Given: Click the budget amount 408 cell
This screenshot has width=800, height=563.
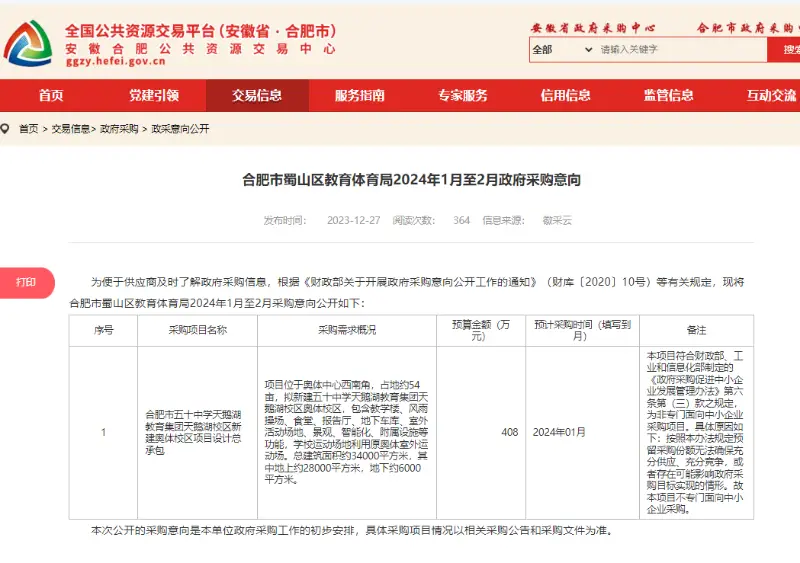Looking at the screenshot, I should 481,432.
